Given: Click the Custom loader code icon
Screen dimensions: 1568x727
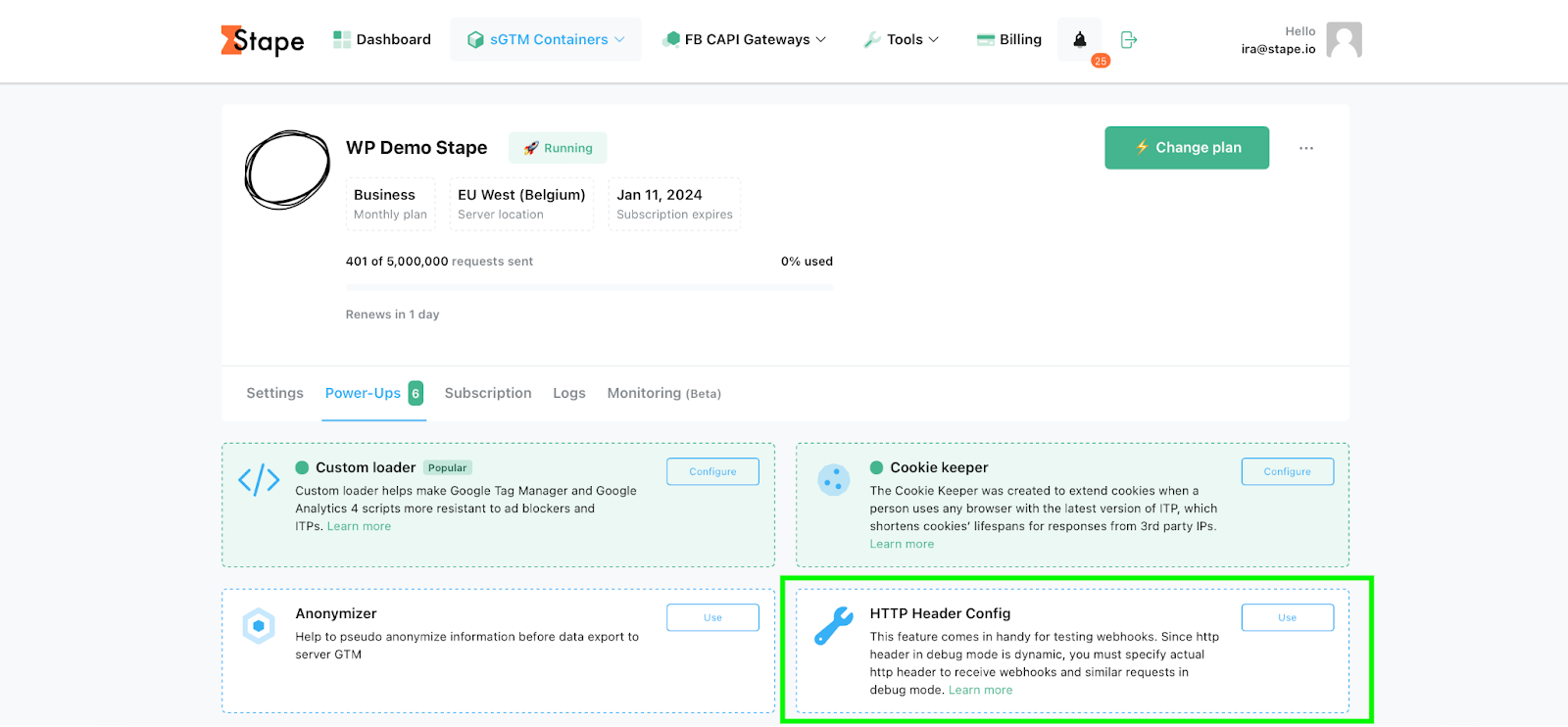Looking at the screenshot, I should [259, 480].
